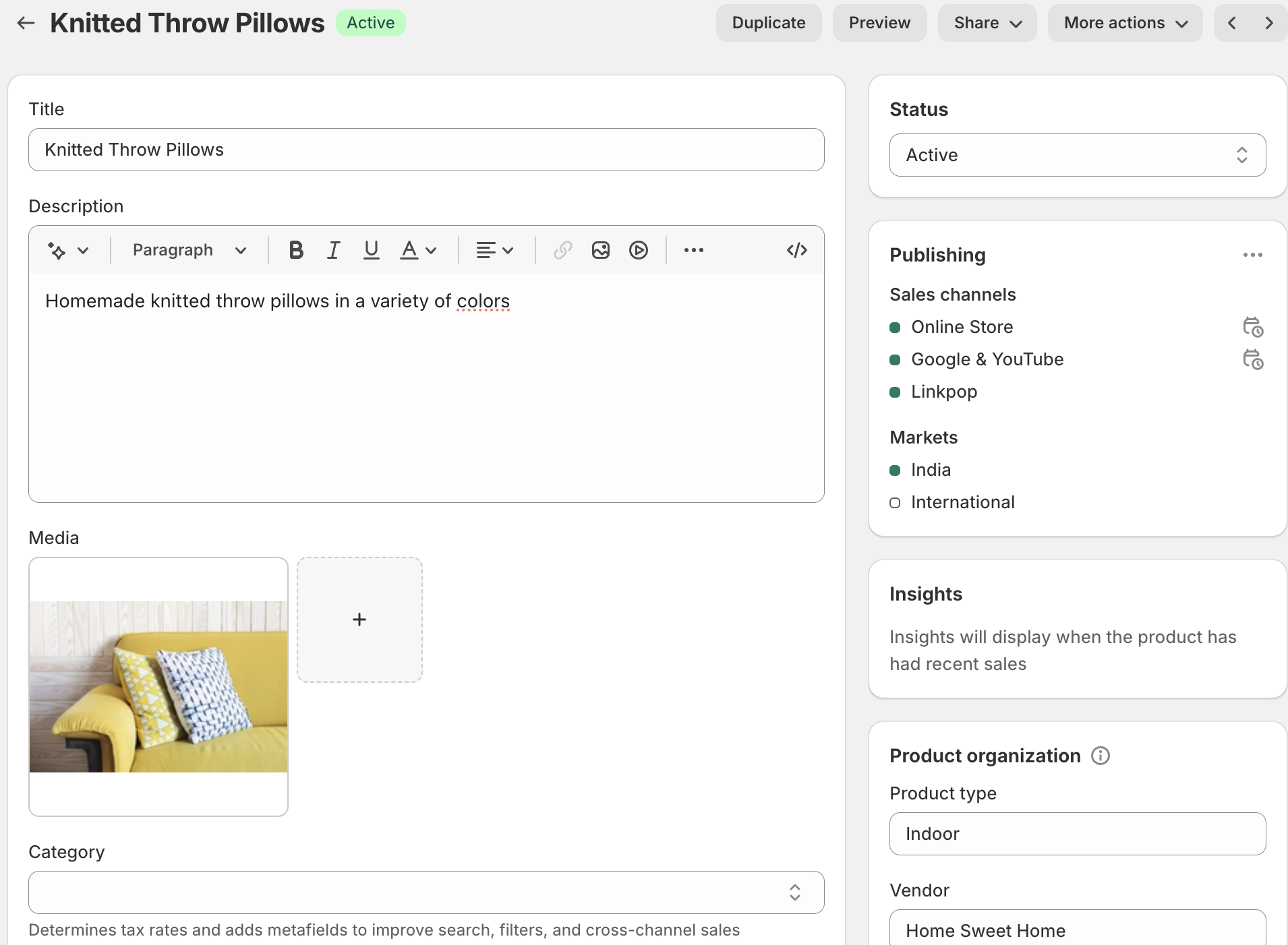
Task: Open the Publishing card options menu
Action: 1252,255
